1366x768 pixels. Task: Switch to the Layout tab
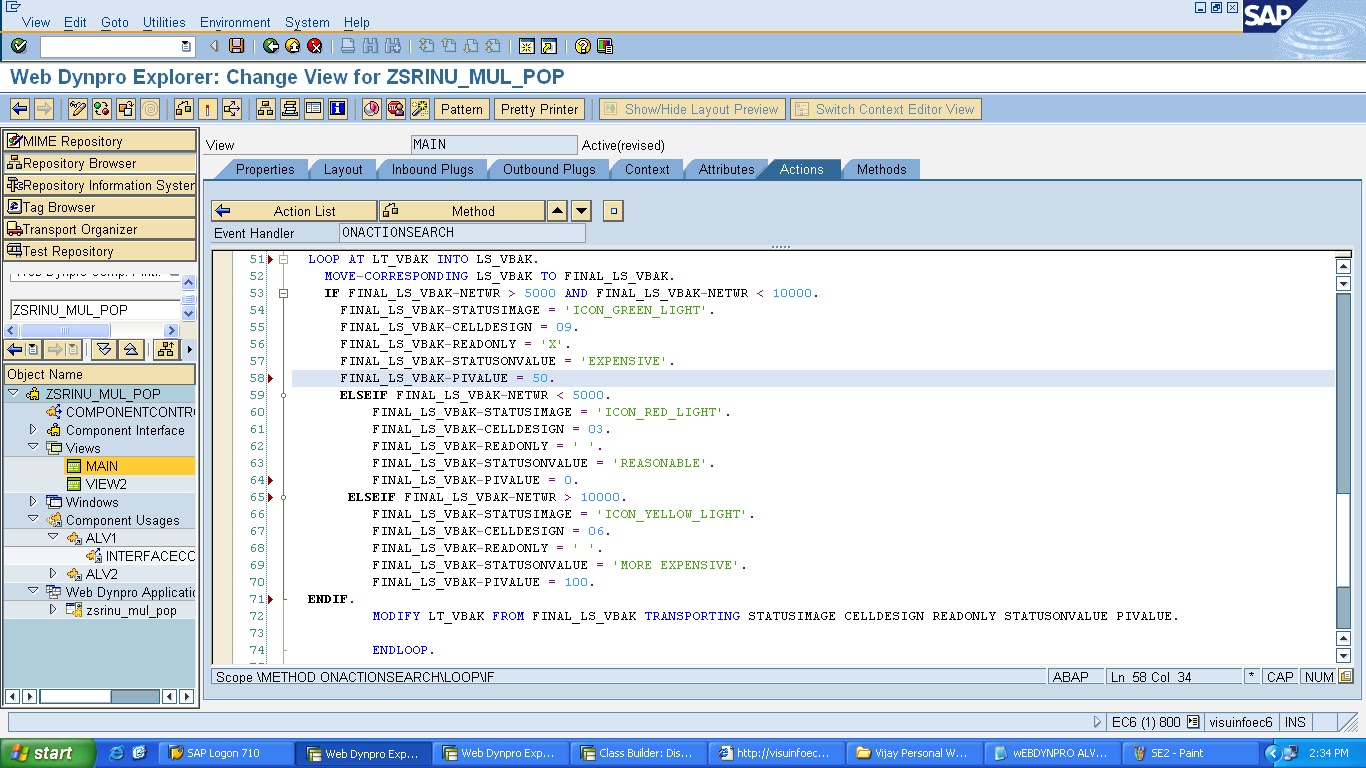(343, 169)
